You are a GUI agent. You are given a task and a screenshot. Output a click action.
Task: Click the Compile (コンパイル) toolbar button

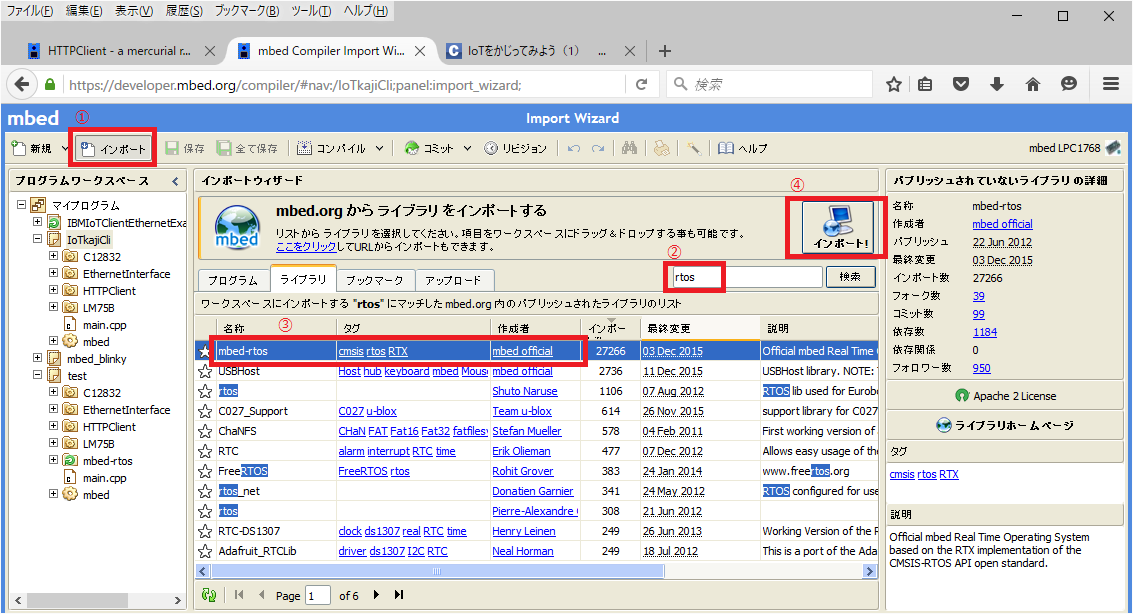click(x=332, y=149)
